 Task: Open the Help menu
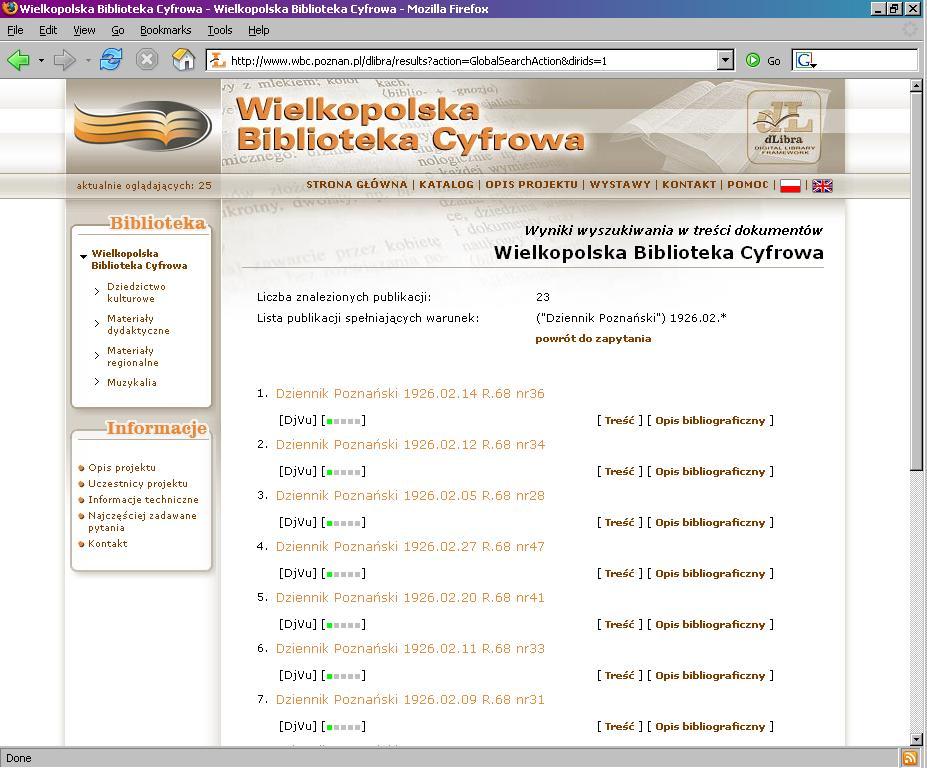coord(258,30)
